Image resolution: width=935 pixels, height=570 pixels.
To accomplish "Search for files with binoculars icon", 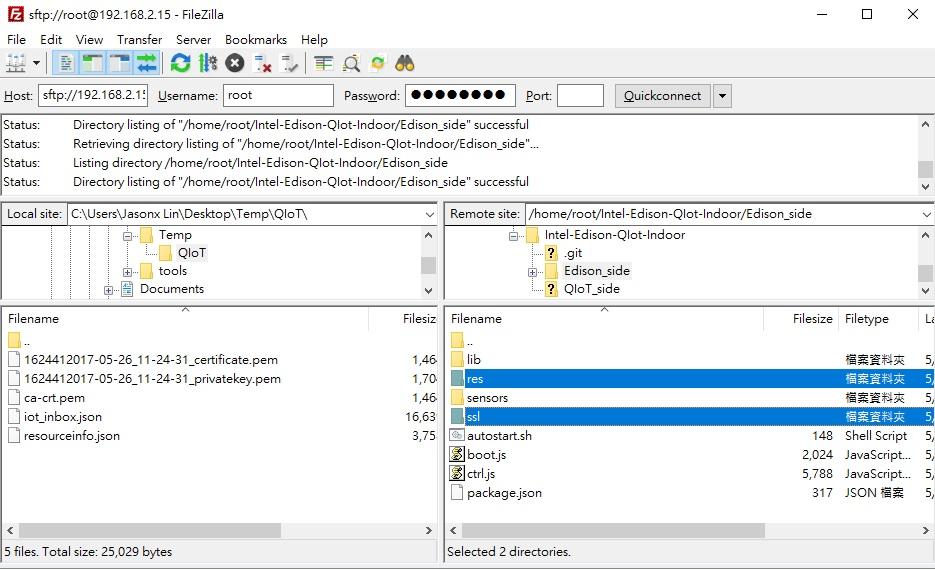I will click(404, 63).
